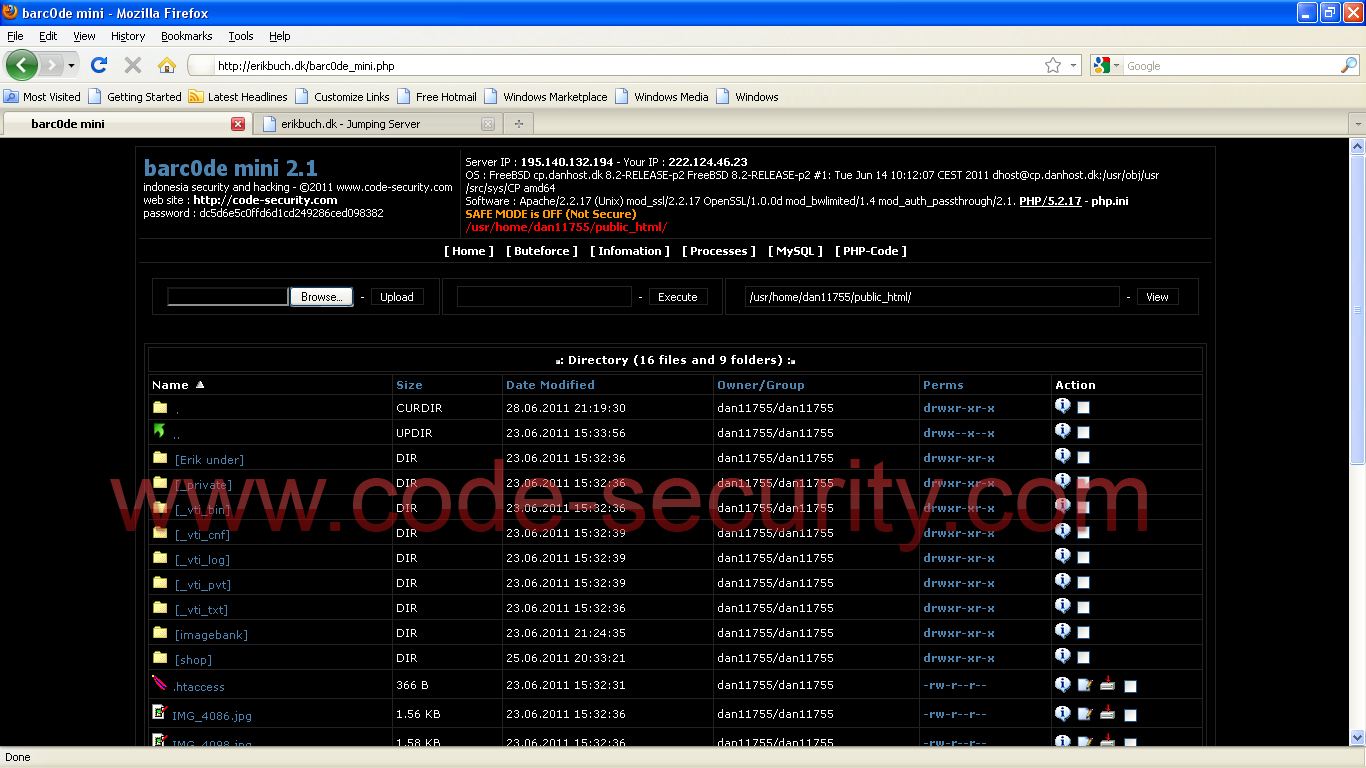
Task: Open the History menu
Action: tap(128, 36)
